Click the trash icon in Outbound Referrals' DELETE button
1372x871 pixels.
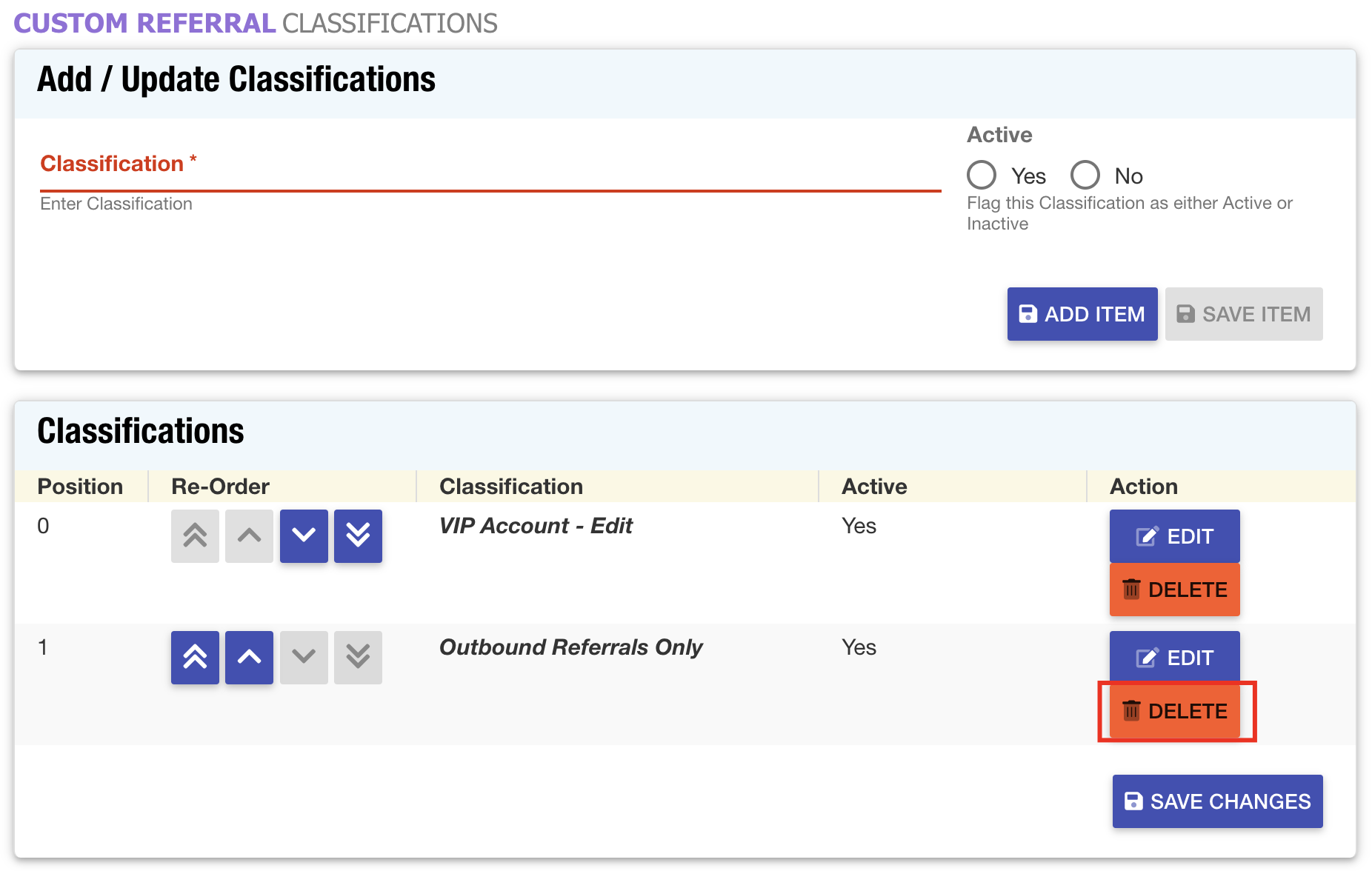(x=1131, y=711)
